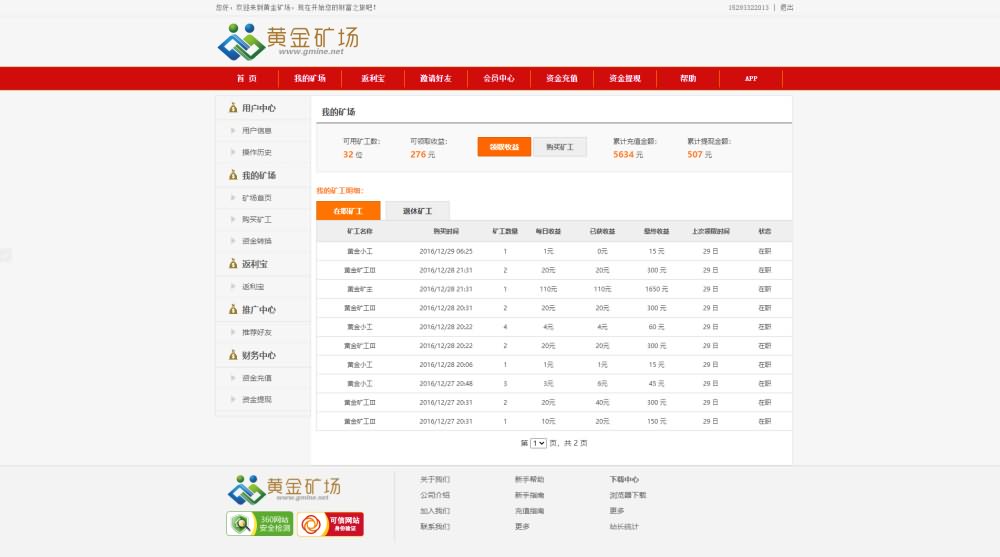This screenshot has width=1000, height=557.
Task: Open 资金充值 in the navigation bar
Action: 562,78
